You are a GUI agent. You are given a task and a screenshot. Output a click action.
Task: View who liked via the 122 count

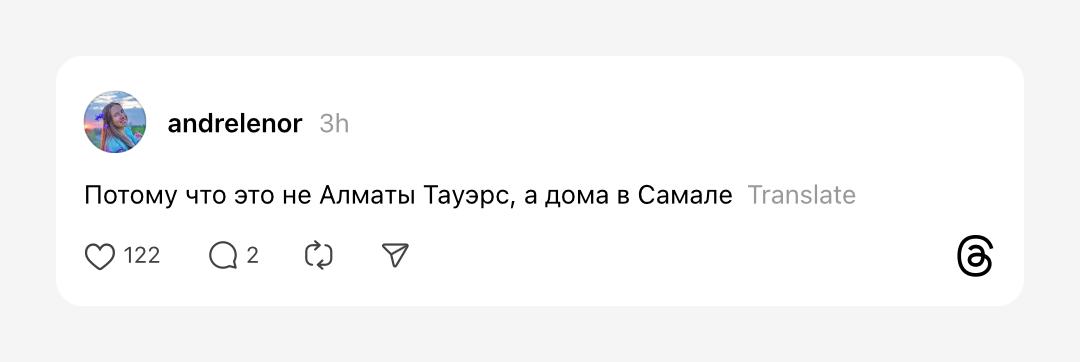(142, 256)
